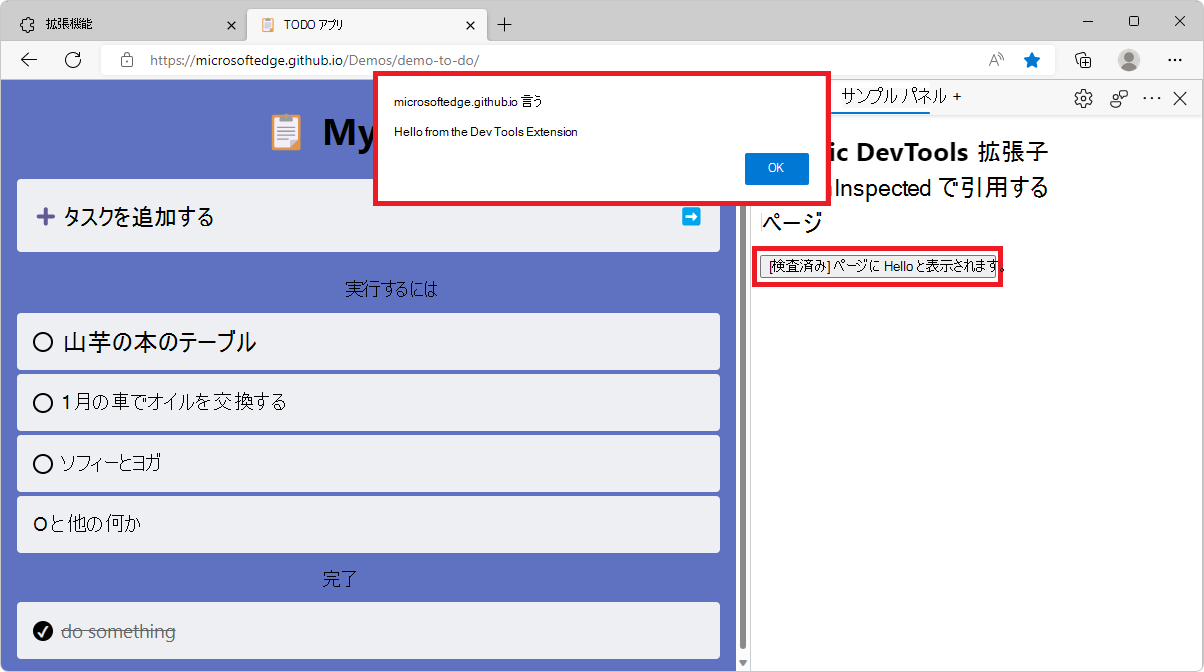1204x672 pixels.
Task: Click the blue favorites star icon
Action: (x=1032, y=59)
